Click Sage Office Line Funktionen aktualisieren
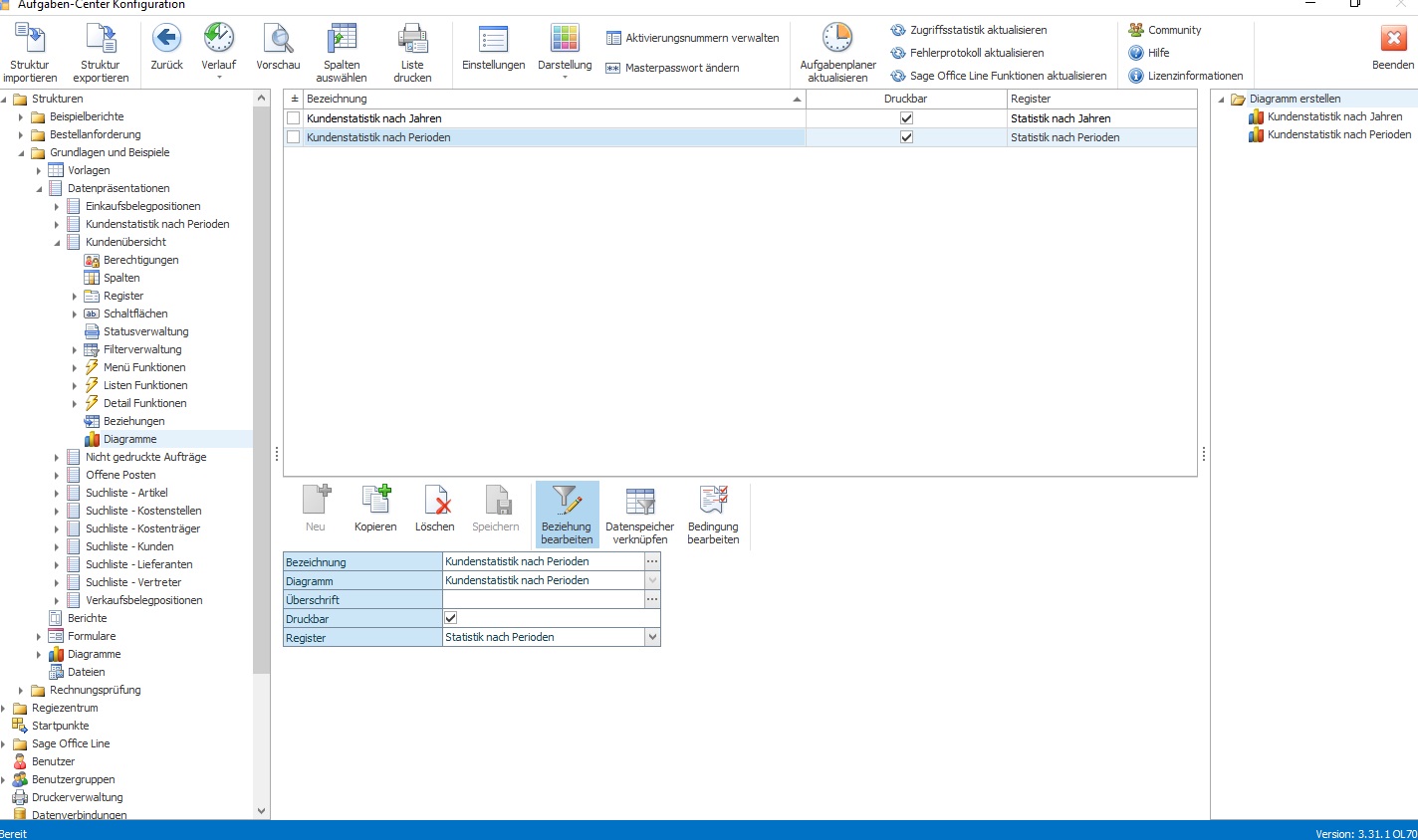 (x=998, y=76)
